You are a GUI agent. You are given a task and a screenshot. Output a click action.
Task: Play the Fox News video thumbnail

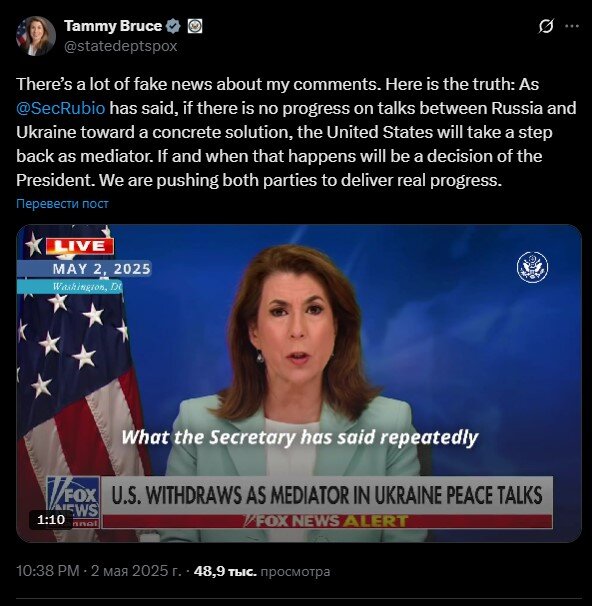point(299,383)
